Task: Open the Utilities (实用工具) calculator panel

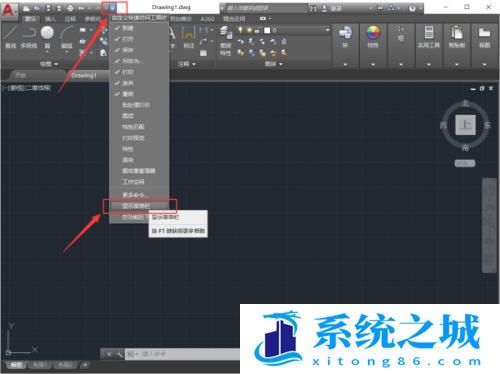Action: pos(429,37)
